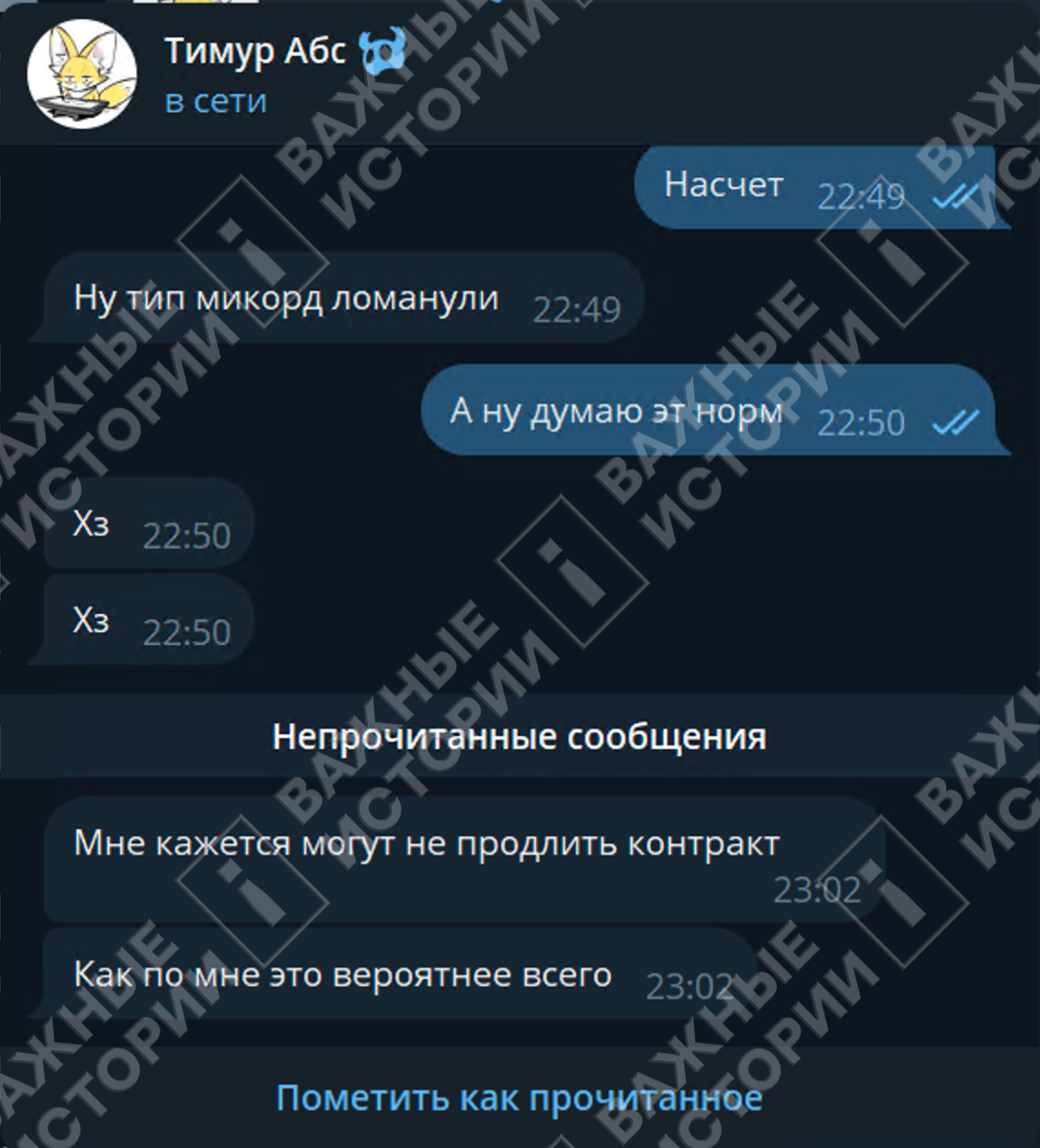
Task: Click the 23:02 timestamp on the last message
Action: [x=689, y=987]
